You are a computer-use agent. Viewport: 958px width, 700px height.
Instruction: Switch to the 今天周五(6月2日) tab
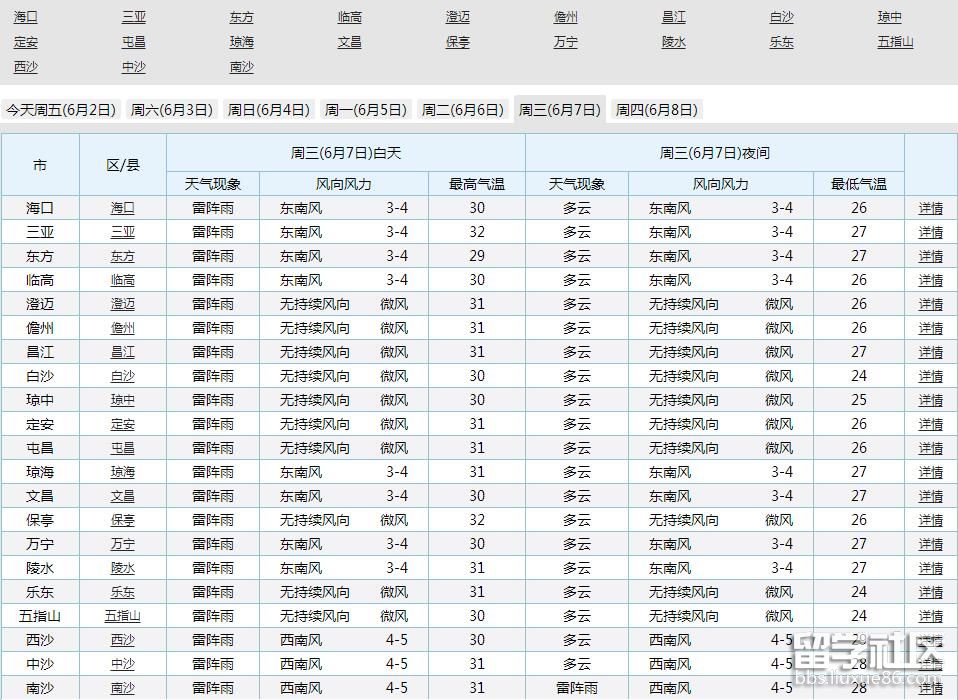[x=63, y=110]
